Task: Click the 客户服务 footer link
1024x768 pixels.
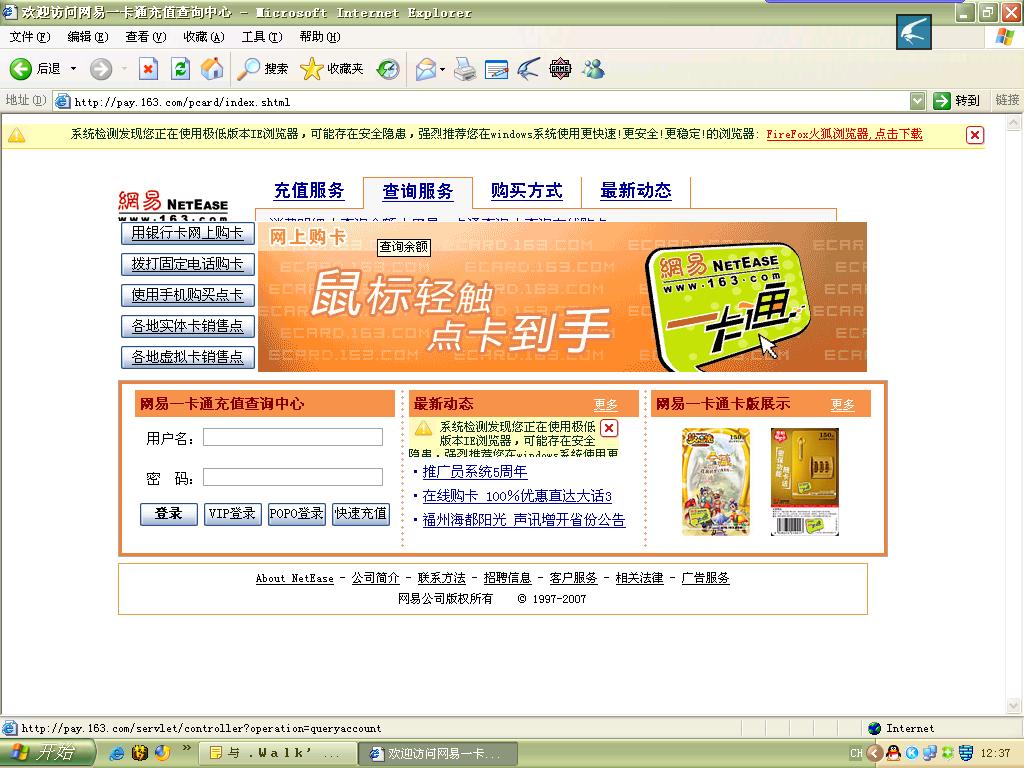Action: [x=573, y=578]
